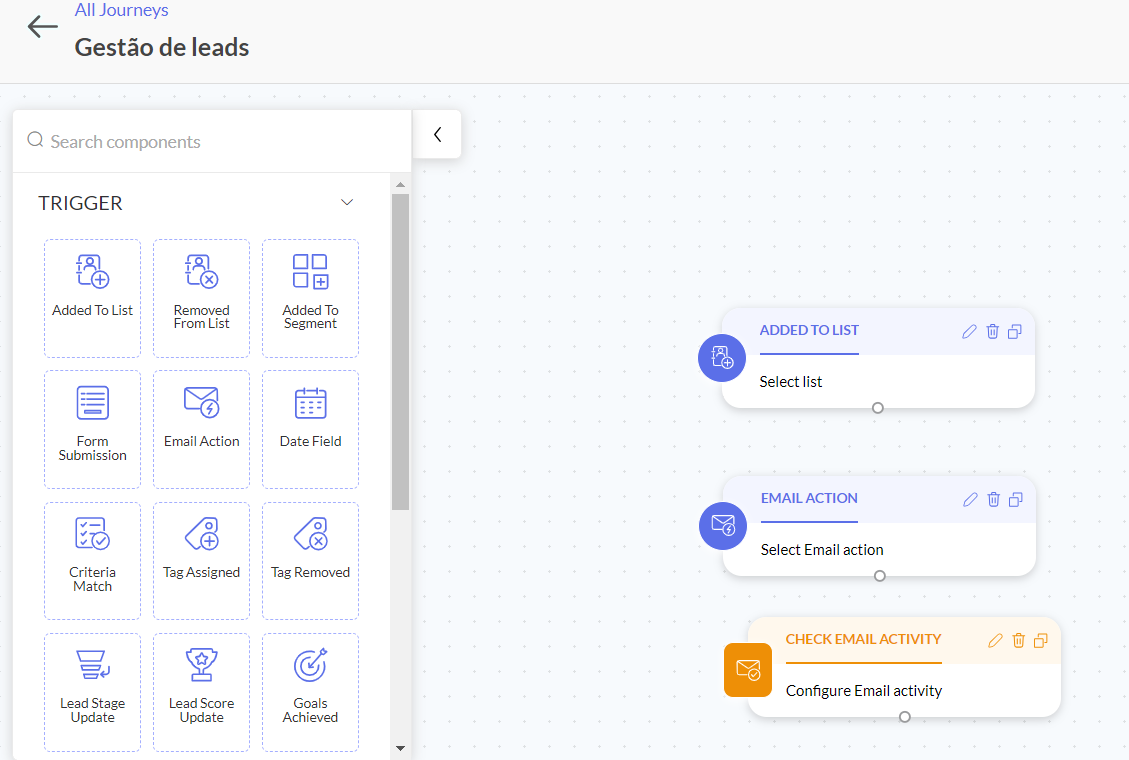Select the Form Submission trigger
The width and height of the screenshot is (1129, 760).
pyautogui.click(x=92, y=428)
